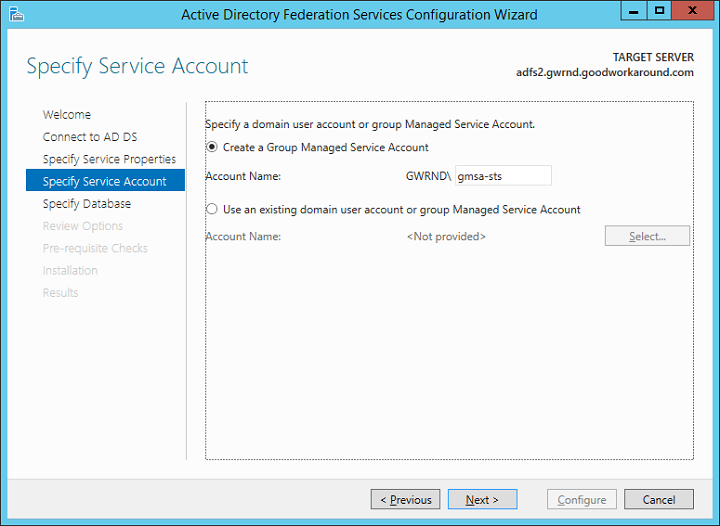
Task: Go to the Pre-requisite Checks step
Action: 95,248
